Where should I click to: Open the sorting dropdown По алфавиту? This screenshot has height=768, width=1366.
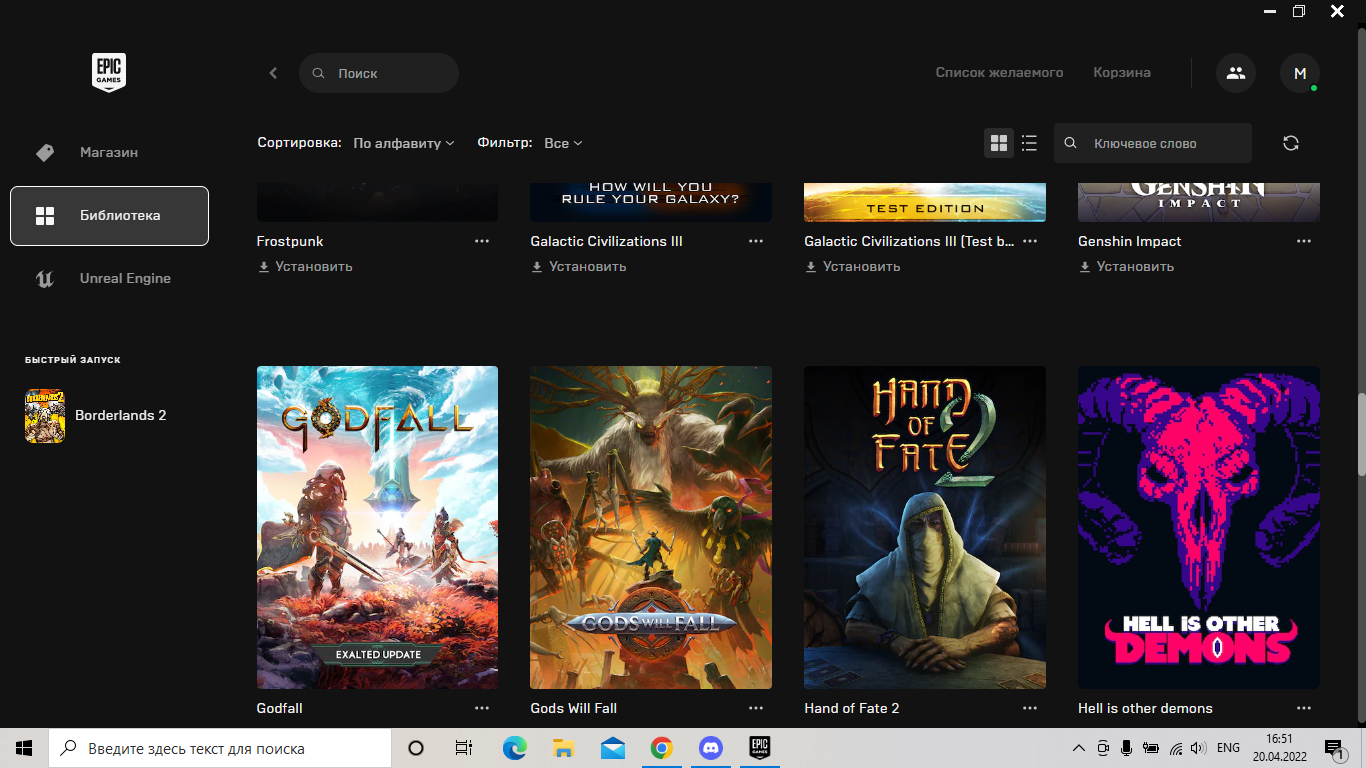tap(404, 143)
